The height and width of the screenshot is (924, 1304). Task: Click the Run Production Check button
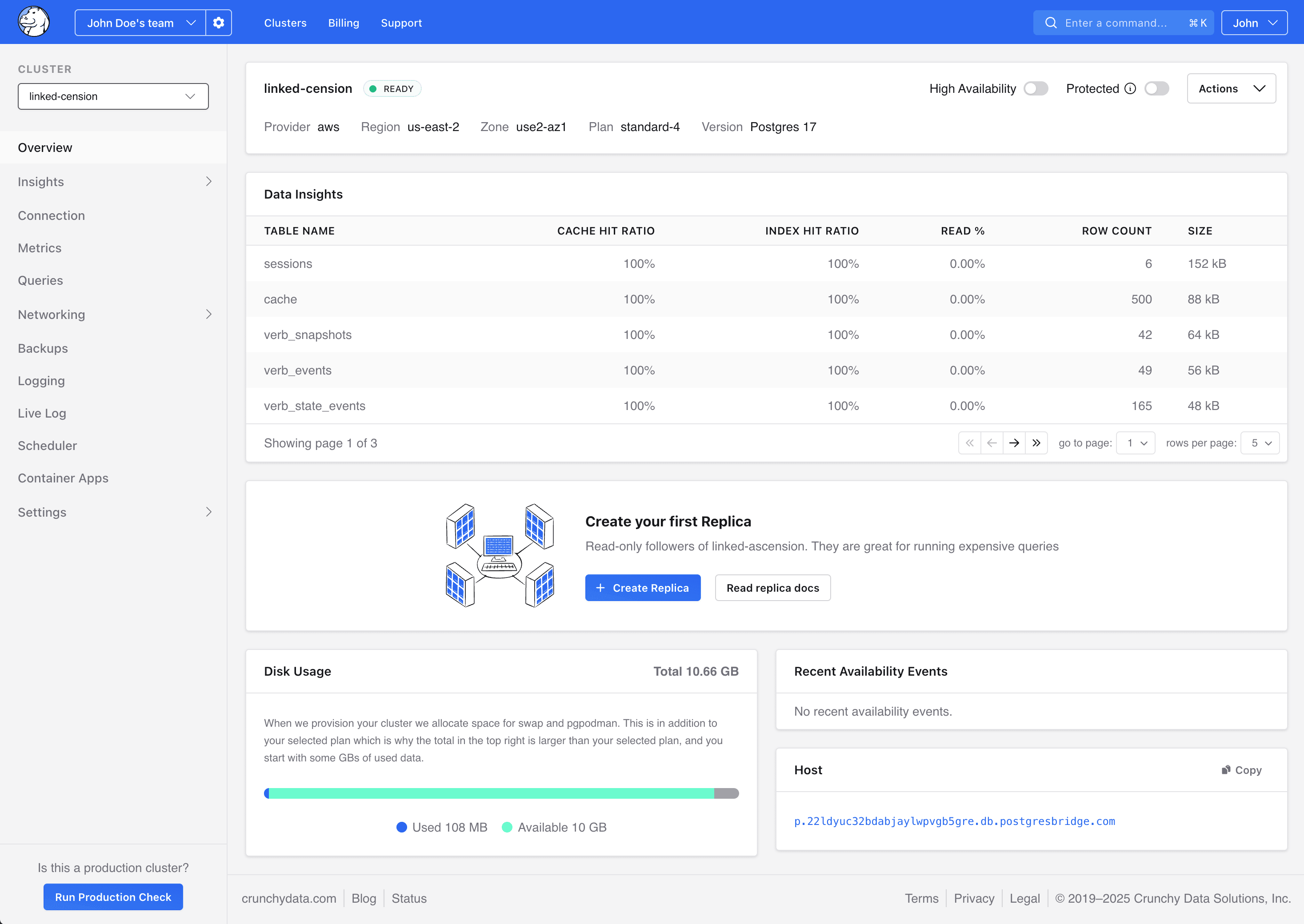(113, 897)
